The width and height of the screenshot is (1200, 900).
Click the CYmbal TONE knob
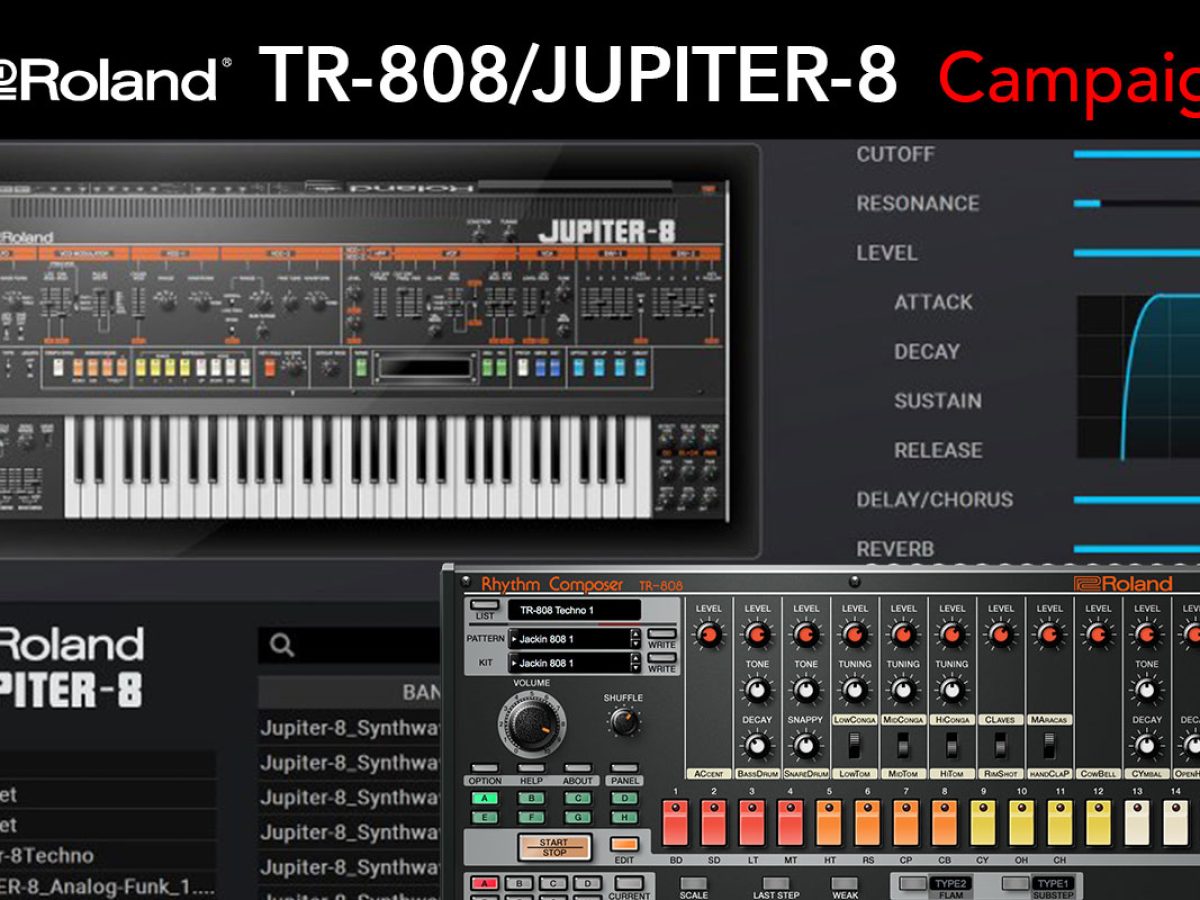click(1147, 689)
